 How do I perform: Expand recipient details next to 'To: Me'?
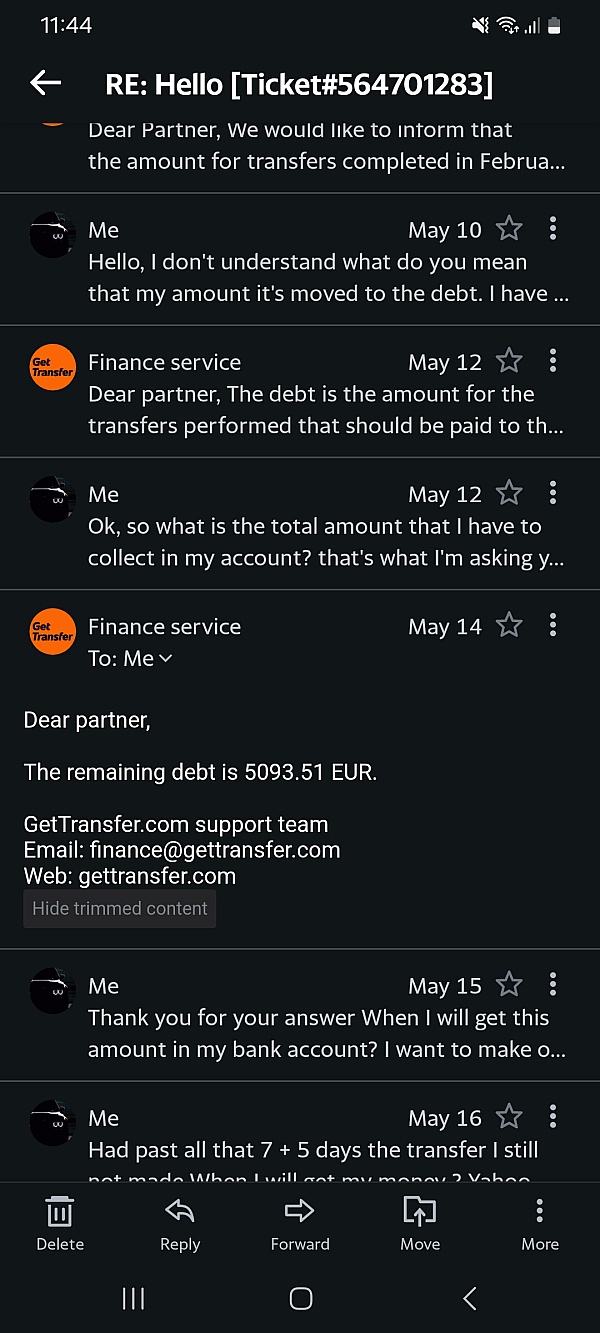pos(165,658)
